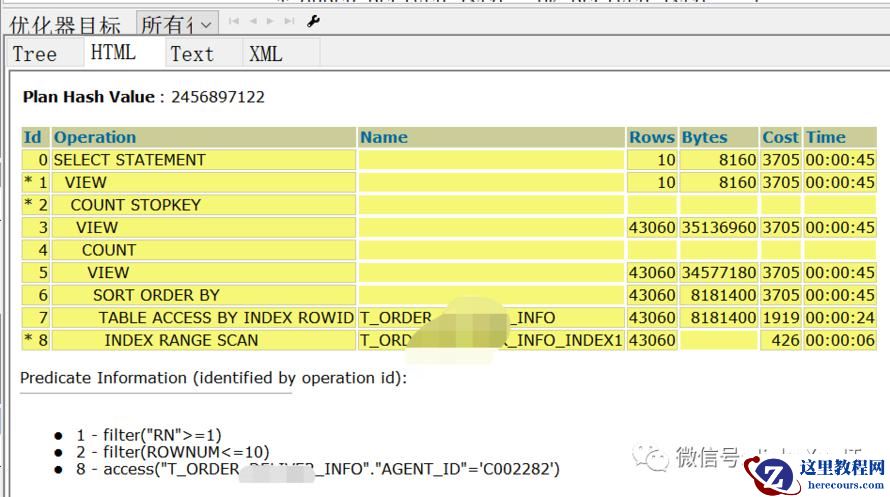
Task: Click the Predicate Information heading
Action: 213,378
